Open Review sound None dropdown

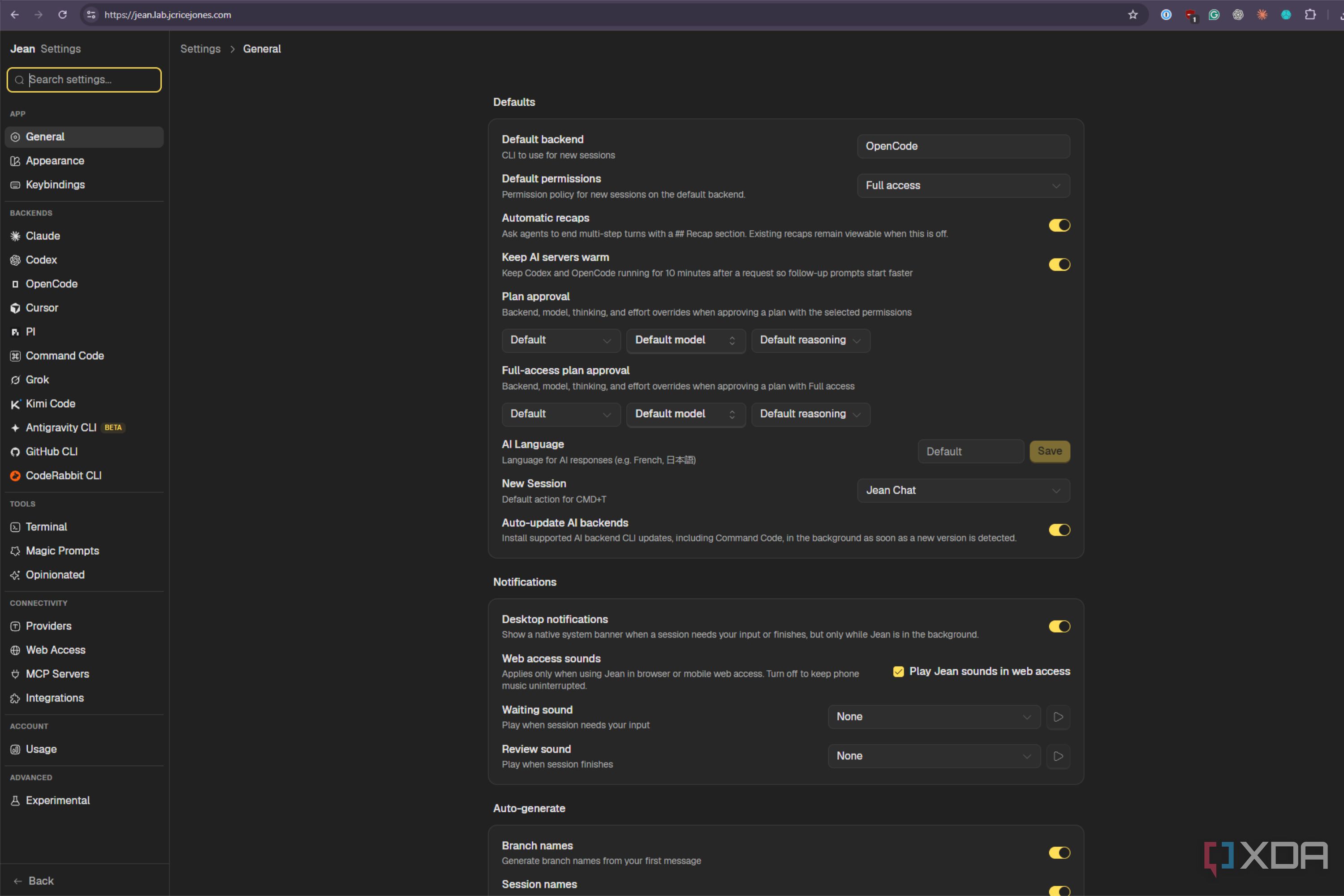click(934, 757)
